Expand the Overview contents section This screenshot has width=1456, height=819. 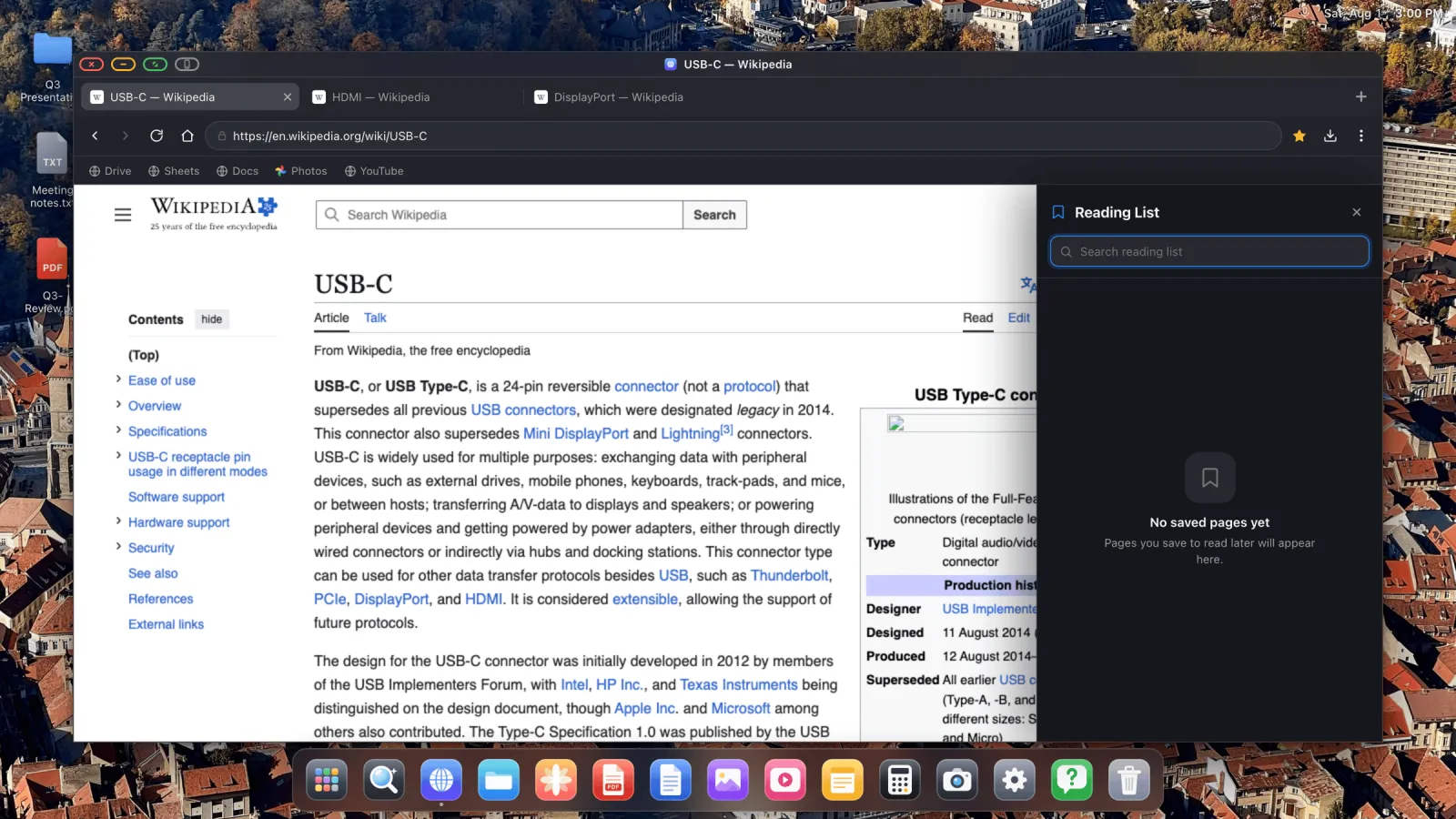point(118,405)
